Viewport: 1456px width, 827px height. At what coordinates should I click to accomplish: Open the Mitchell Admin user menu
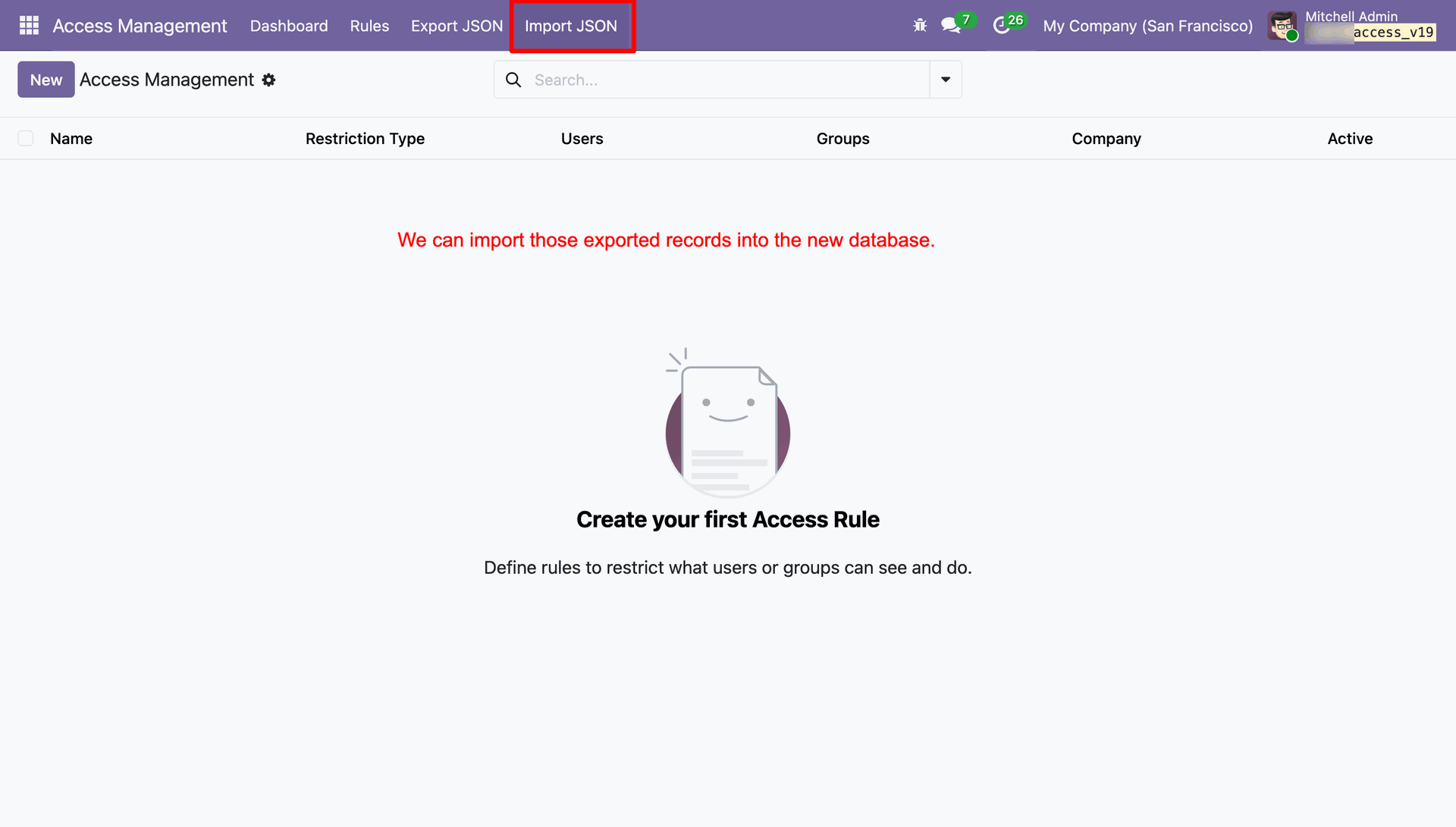click(x=1352, y=26)
